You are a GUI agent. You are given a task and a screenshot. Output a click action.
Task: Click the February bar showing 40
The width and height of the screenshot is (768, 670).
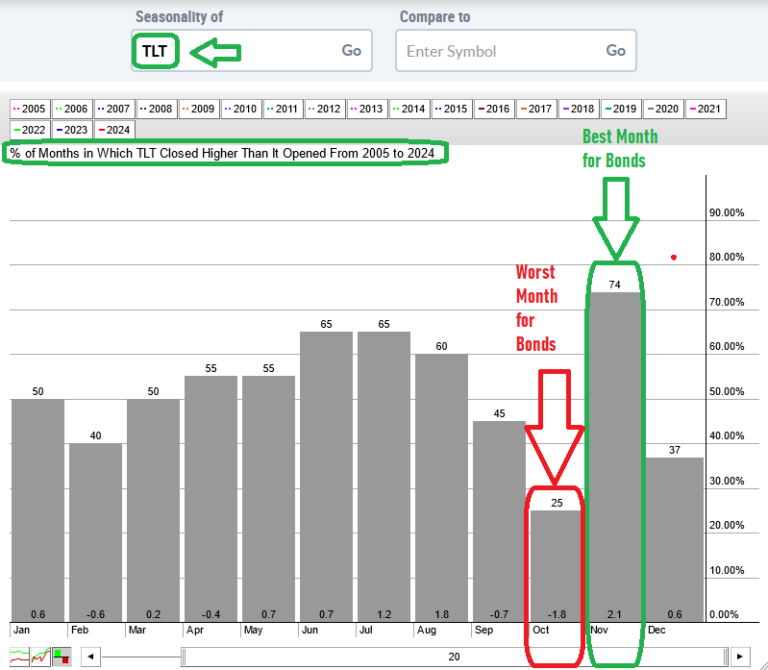pos(96,532)
